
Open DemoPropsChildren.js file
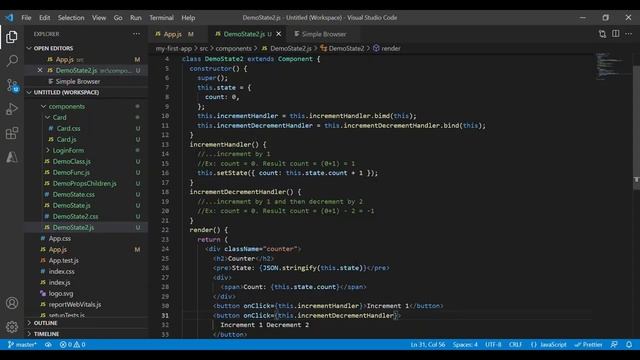click(x=84, y=183)
